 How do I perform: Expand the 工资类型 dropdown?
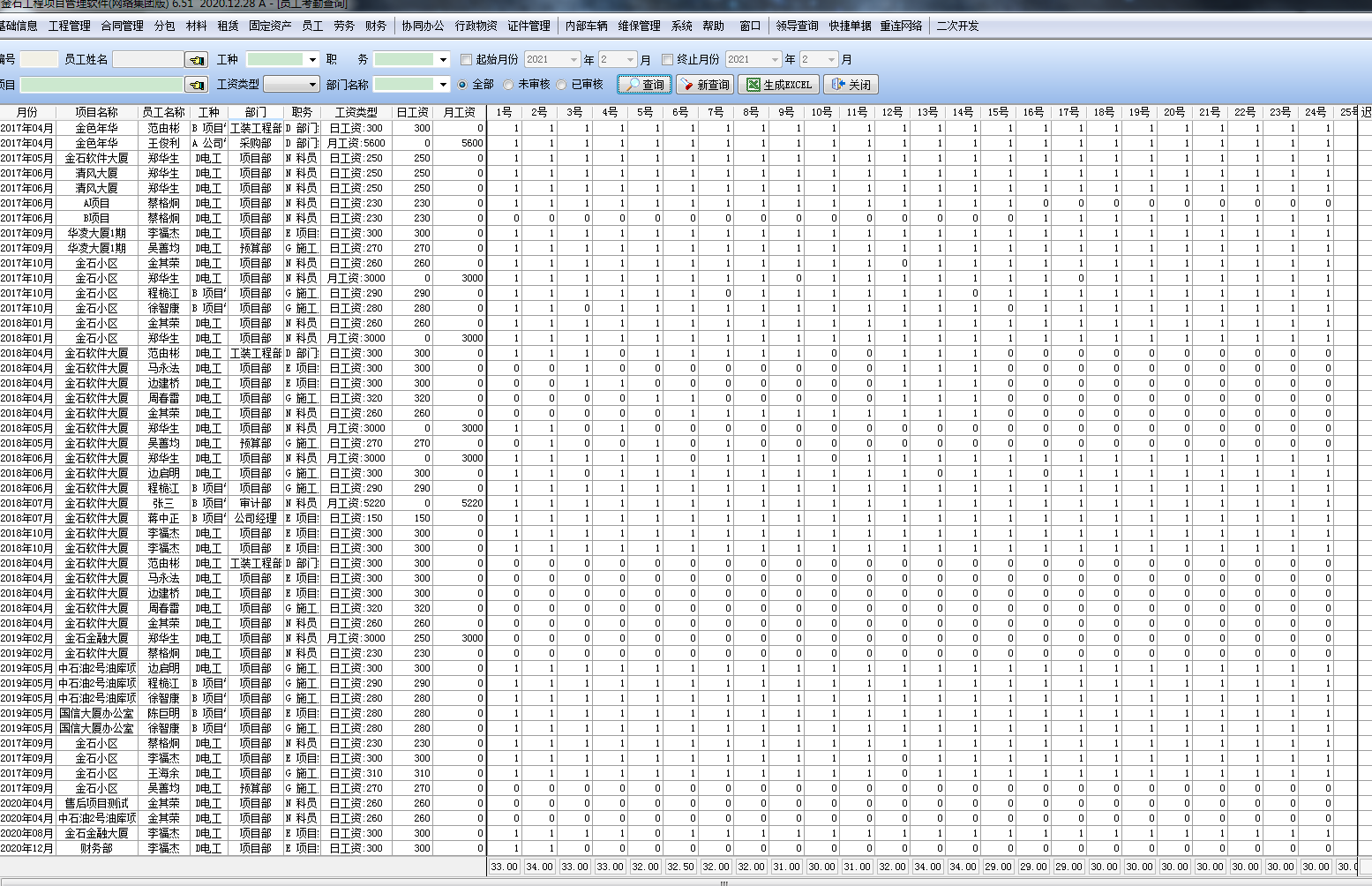coord(312,85)
